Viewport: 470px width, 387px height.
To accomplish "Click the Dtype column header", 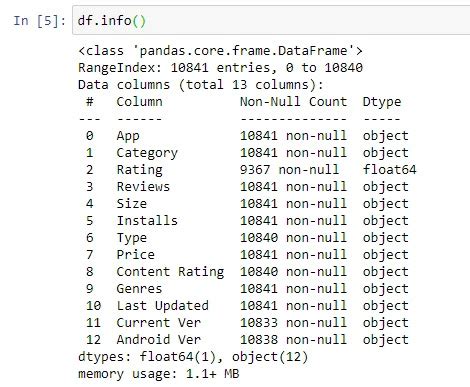I will pos(382,102).
